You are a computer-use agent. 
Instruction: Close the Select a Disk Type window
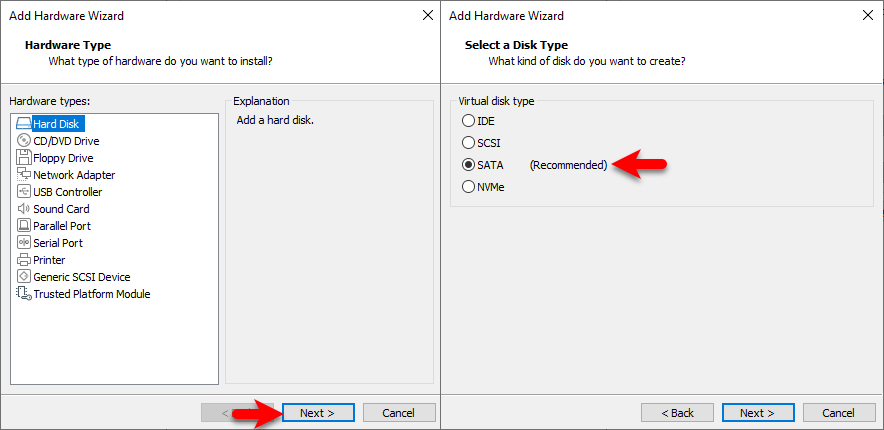pyautogui.click(x=868, y=16)
